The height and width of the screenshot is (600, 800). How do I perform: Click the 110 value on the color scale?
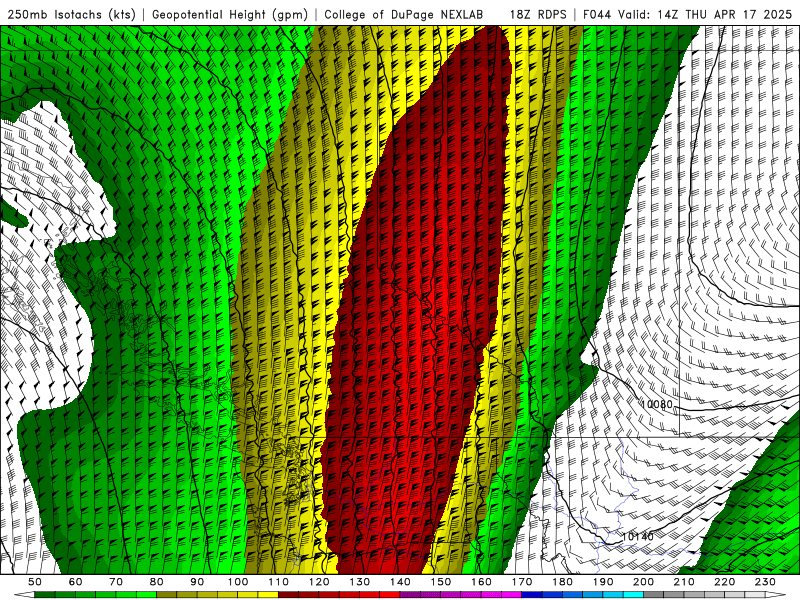coord(279,582)
